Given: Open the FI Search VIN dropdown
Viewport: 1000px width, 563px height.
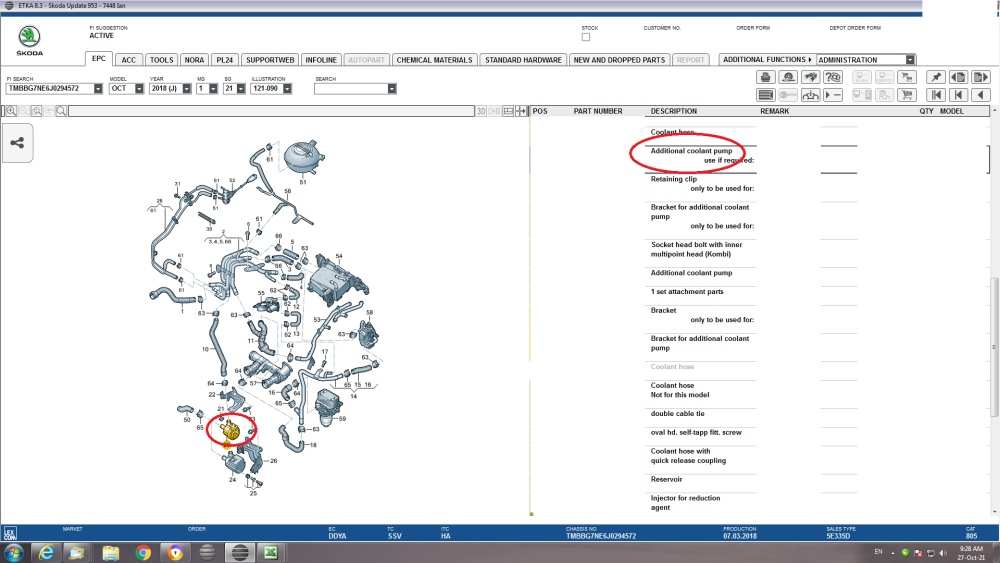Looking at the screenshot, I should 98,89.
